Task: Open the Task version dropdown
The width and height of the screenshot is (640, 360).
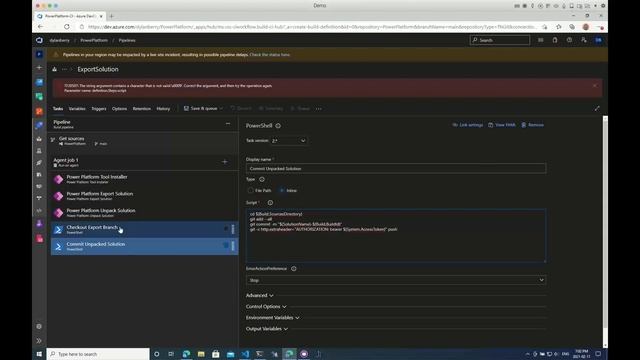Action: coord(289,140)
